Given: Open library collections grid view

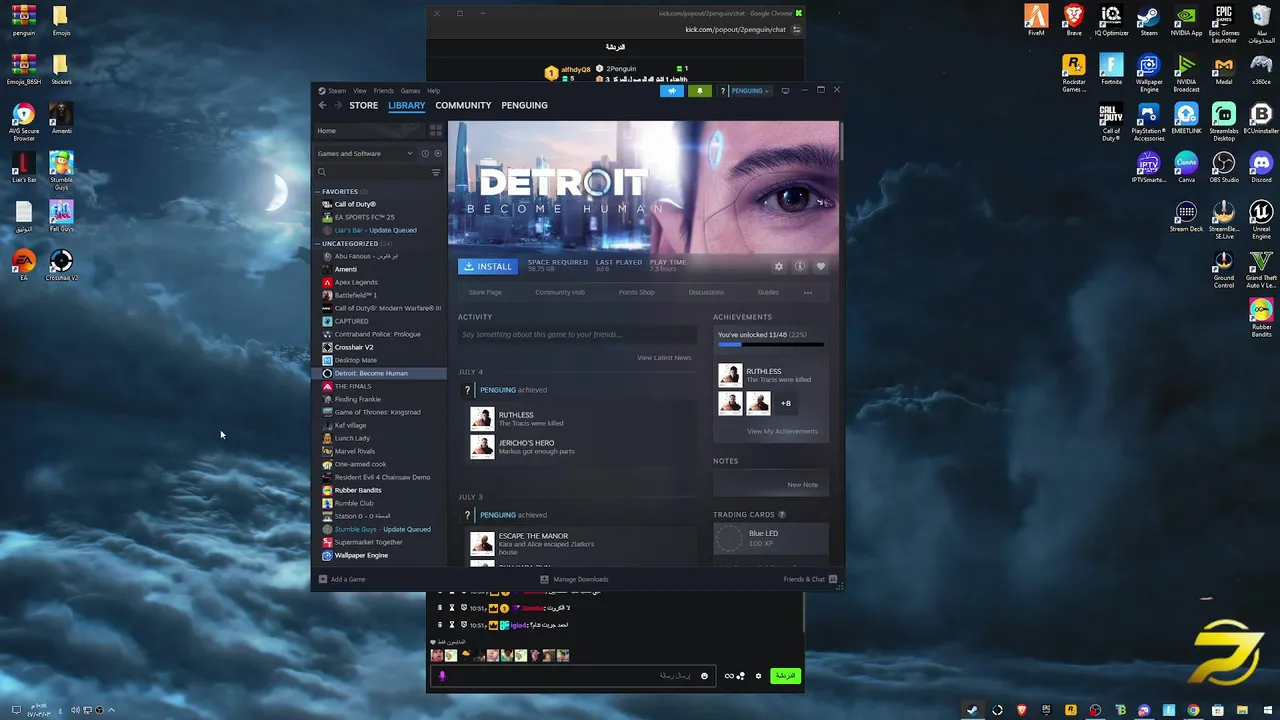Looking at the screenshot, I should 436,130.
